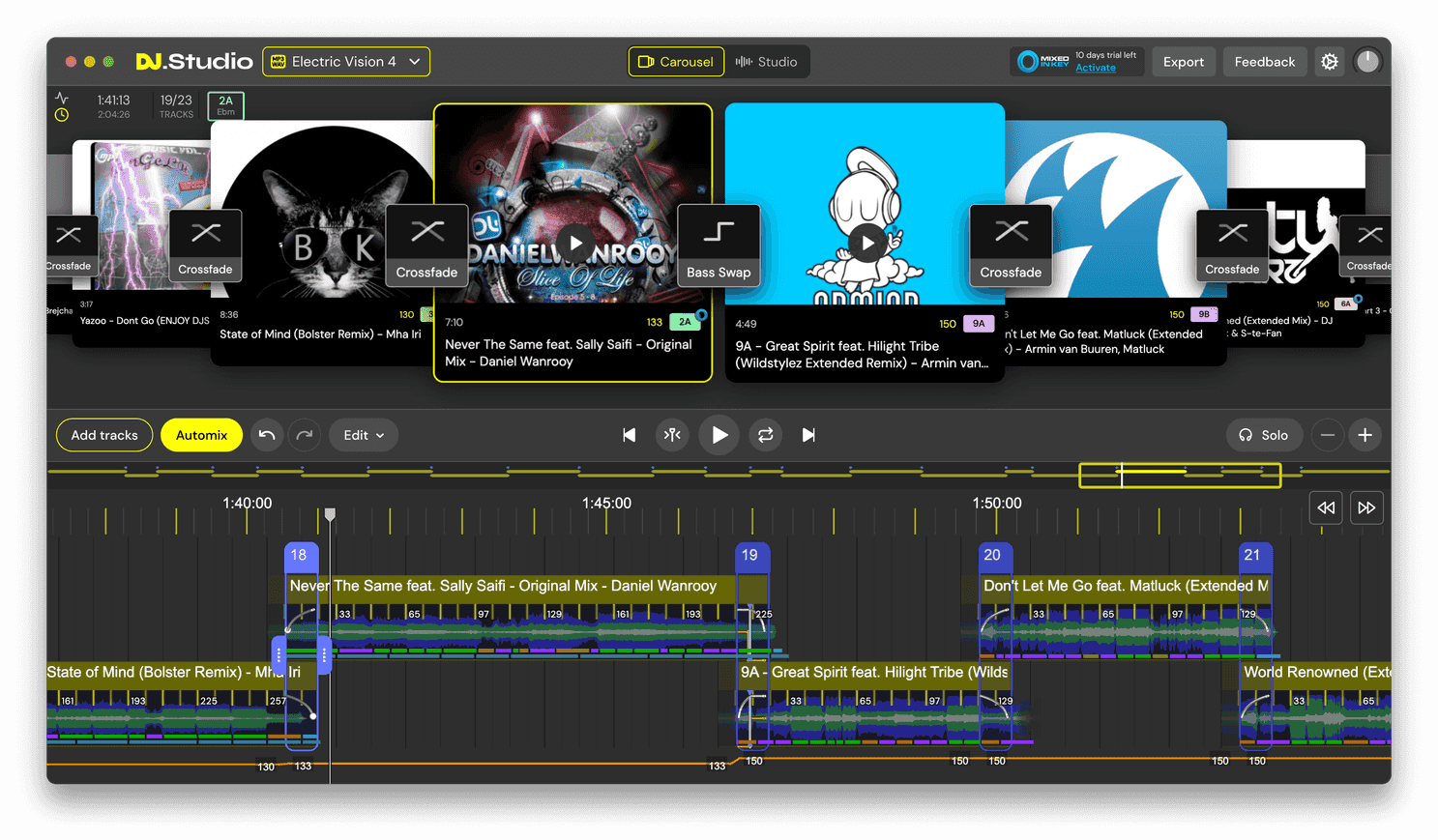Click the timeline overview navigator box

pos(1180,475)
